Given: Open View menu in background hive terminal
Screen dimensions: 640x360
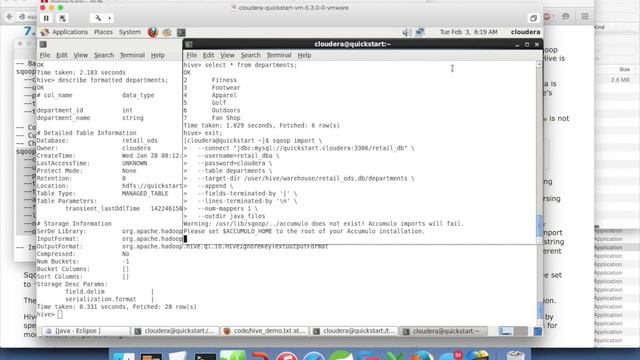Looking at the screenshot, I should coord(80,55).
